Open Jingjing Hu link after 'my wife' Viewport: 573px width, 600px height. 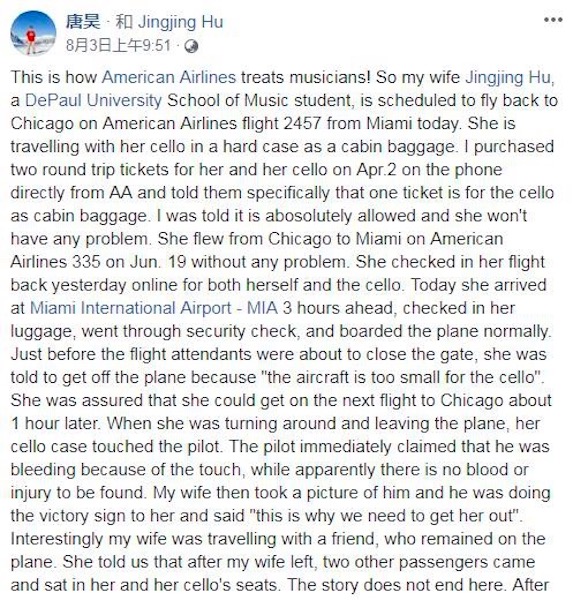pos(509,78)
